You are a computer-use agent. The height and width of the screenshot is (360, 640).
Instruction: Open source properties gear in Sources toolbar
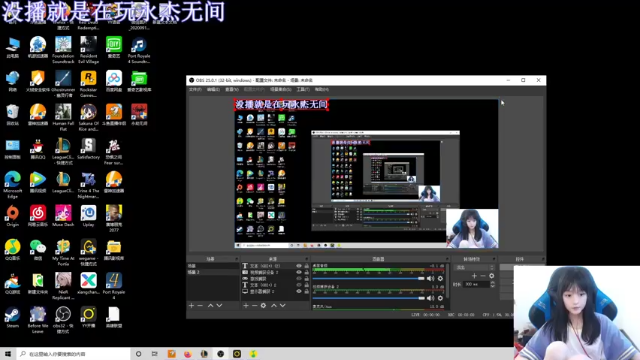tap(263, 305)
